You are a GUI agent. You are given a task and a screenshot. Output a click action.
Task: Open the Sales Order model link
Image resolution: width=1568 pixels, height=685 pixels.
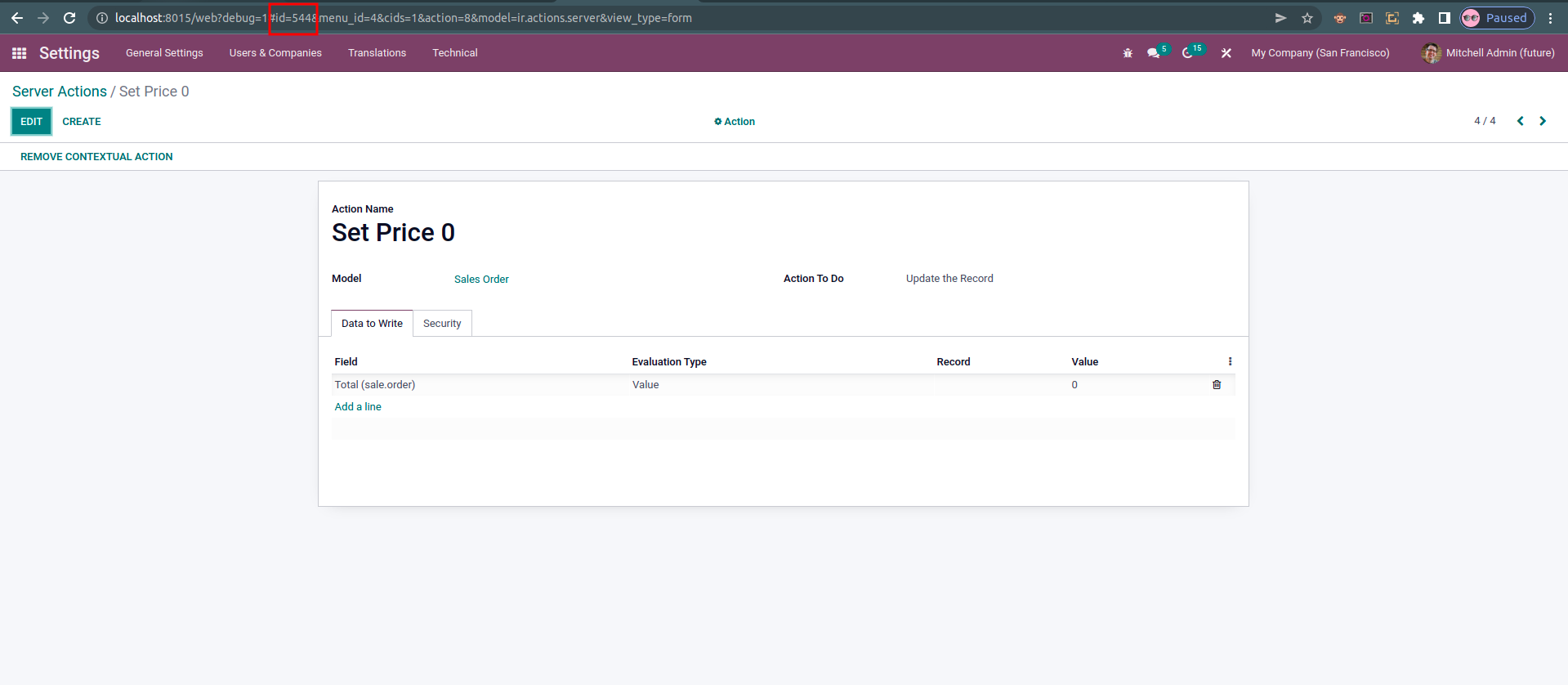481,280
